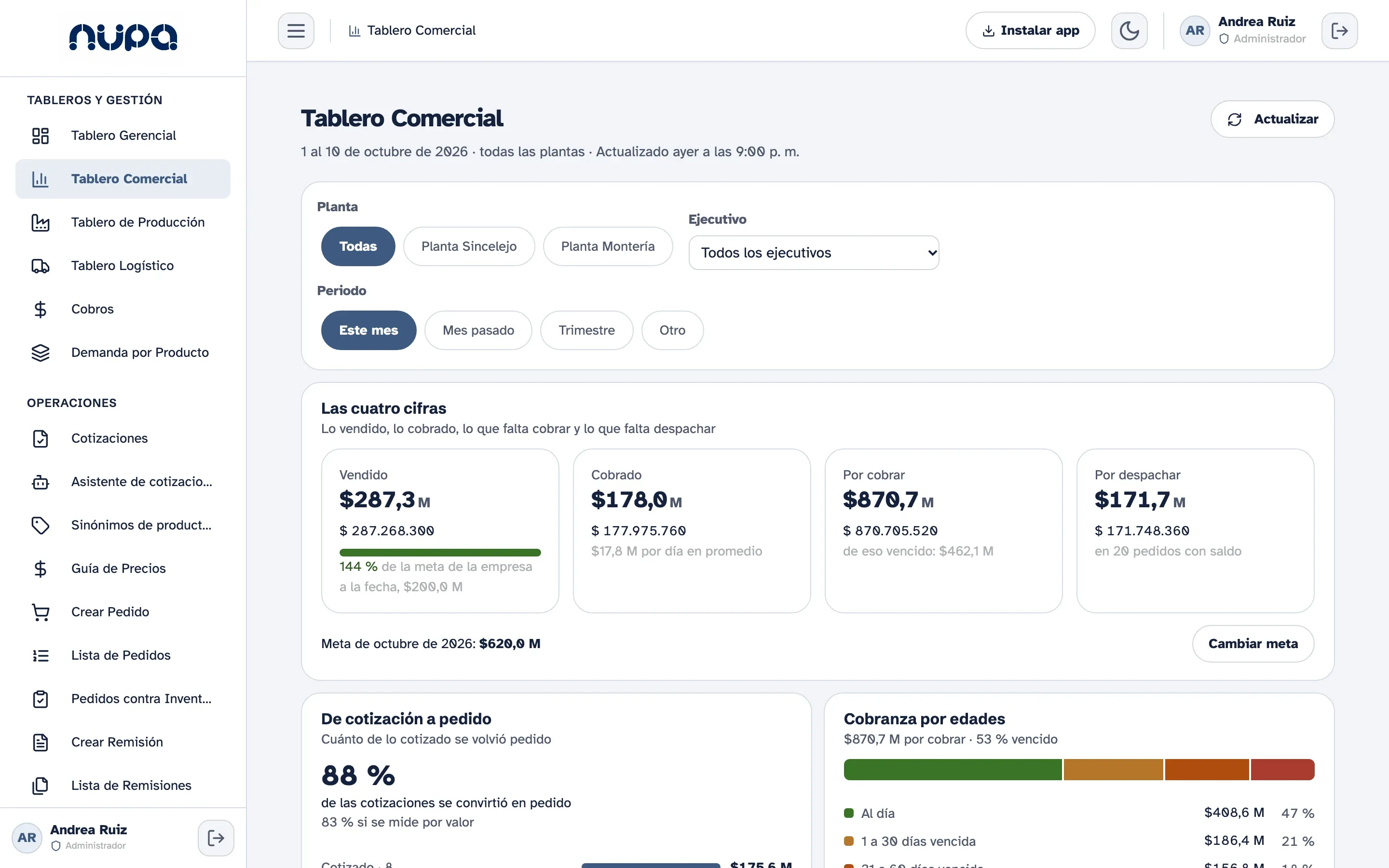Switch period to Trimestre
Viewport: 1389px width, 868px height.
[586, 330]
